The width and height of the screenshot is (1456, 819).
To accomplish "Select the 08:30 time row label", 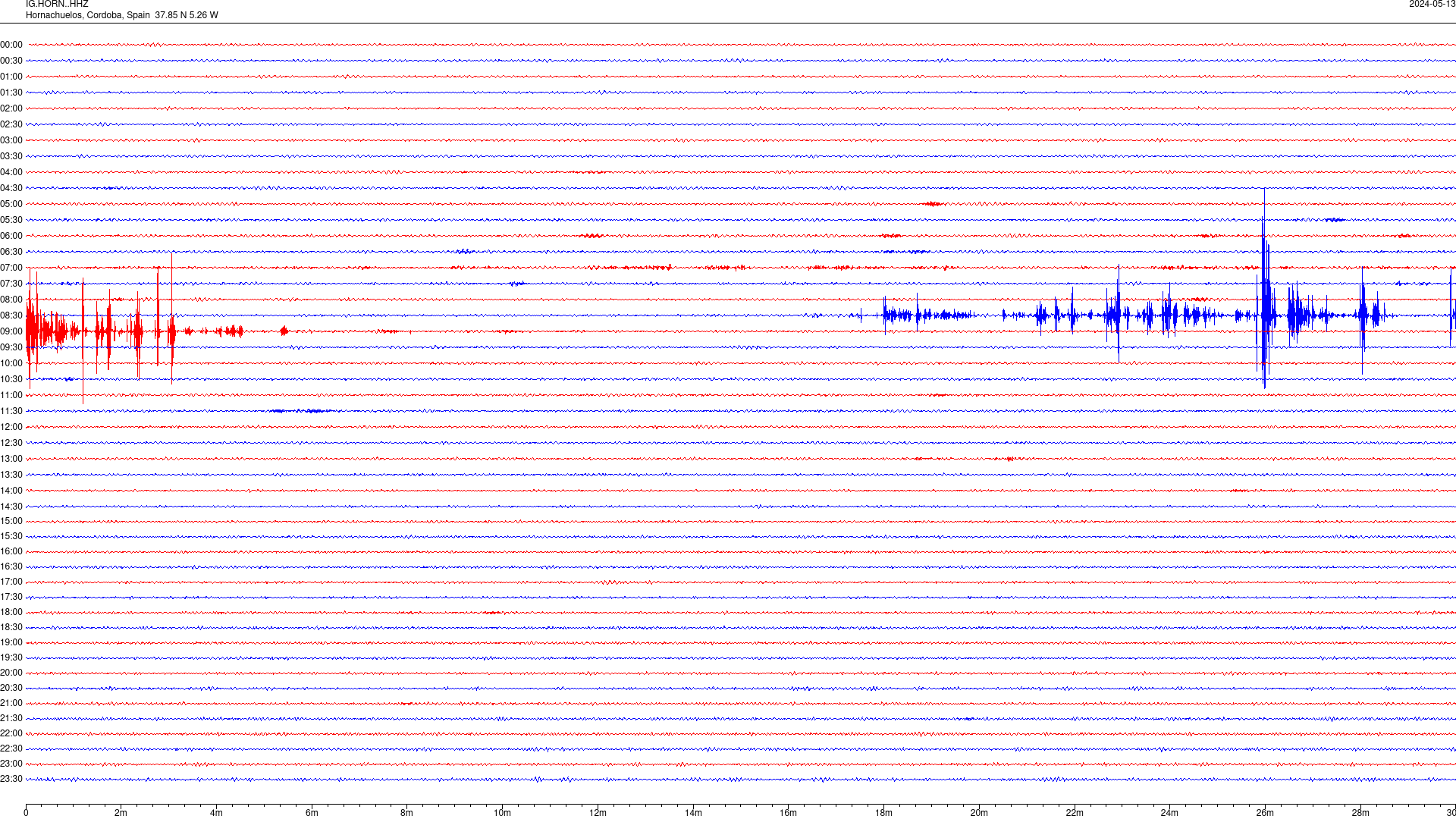I will [x=11, y=315].
